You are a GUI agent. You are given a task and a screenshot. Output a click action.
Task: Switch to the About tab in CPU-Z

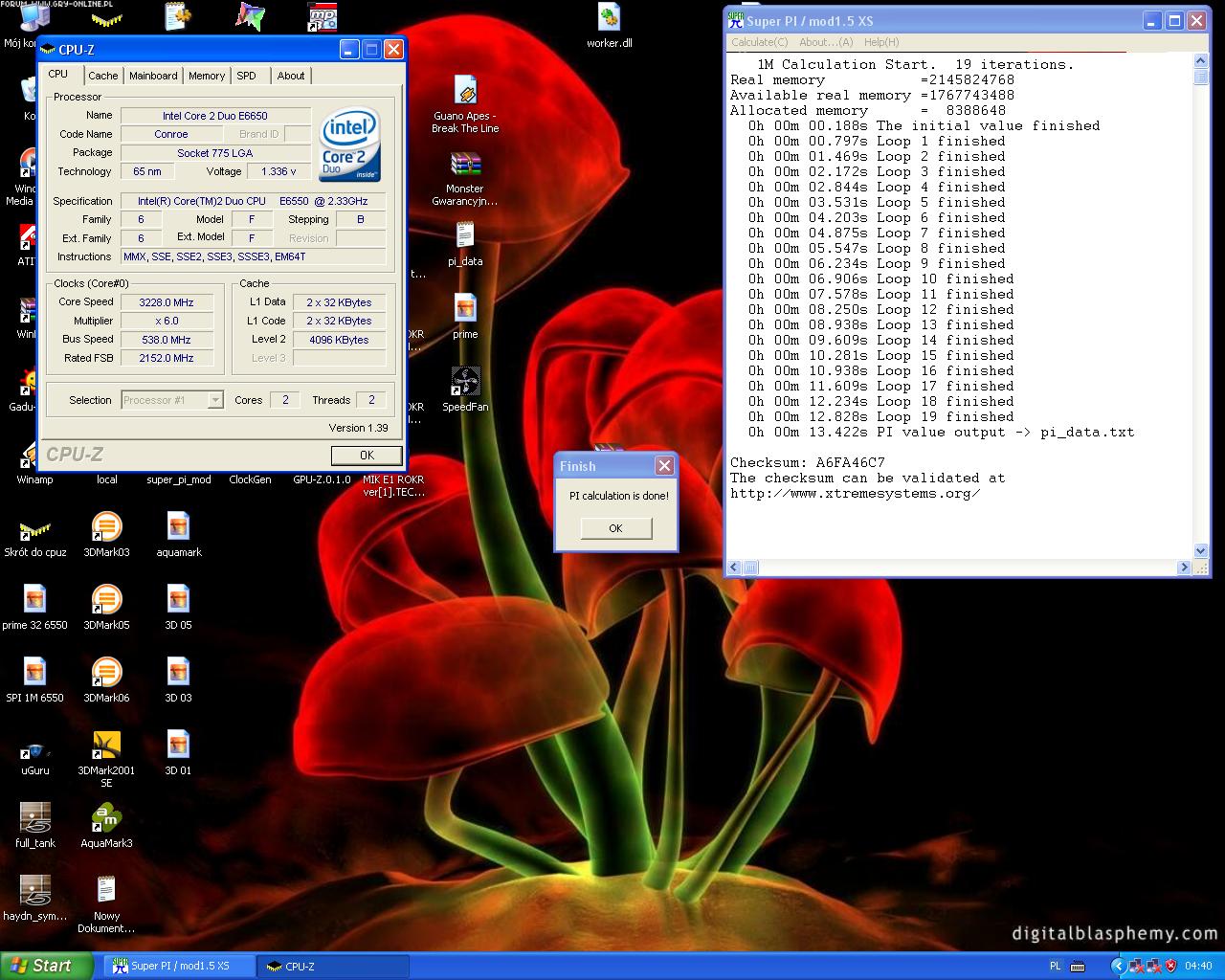click(x=291, y=76)
